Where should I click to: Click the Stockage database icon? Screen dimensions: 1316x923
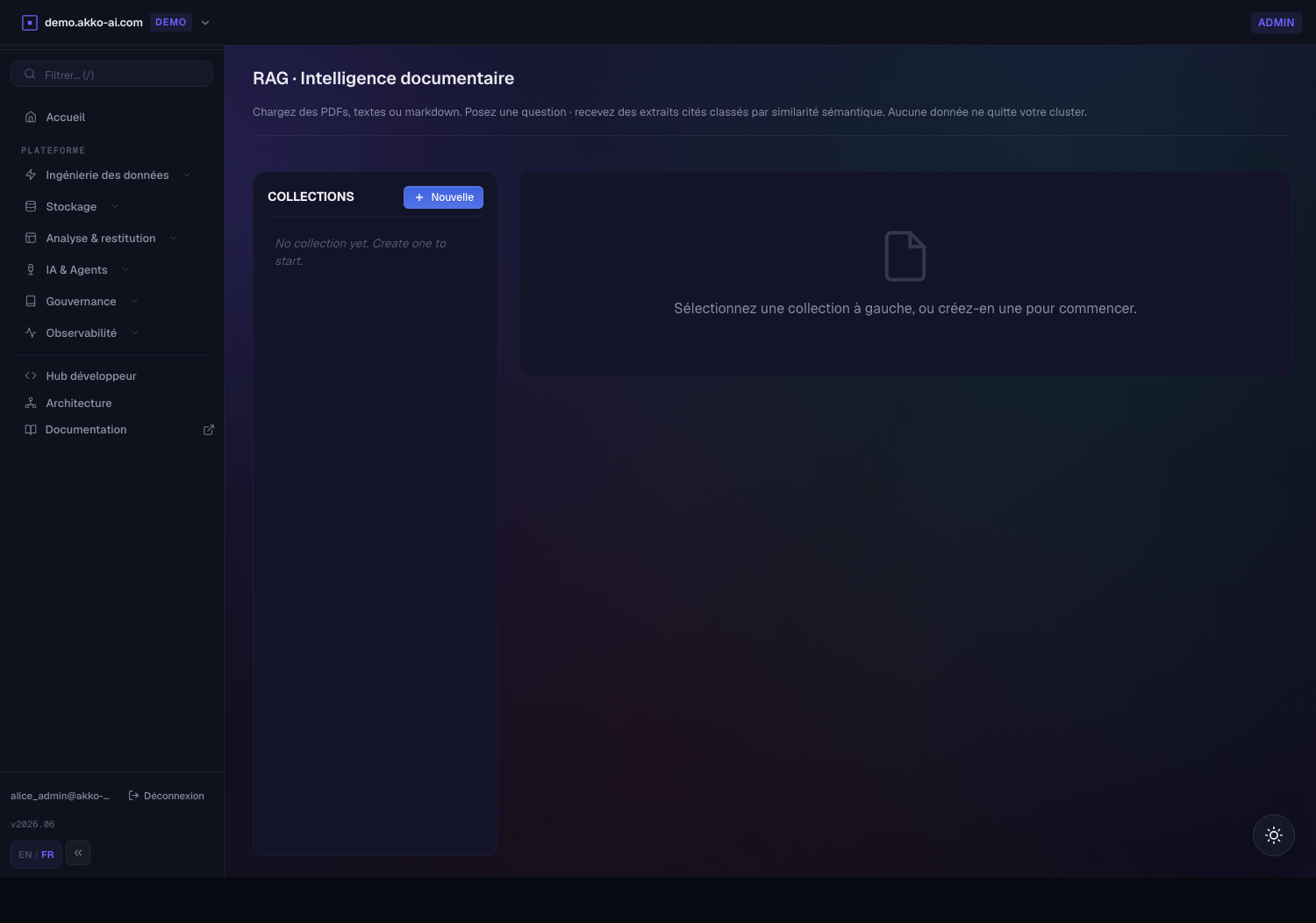point(31,207)
